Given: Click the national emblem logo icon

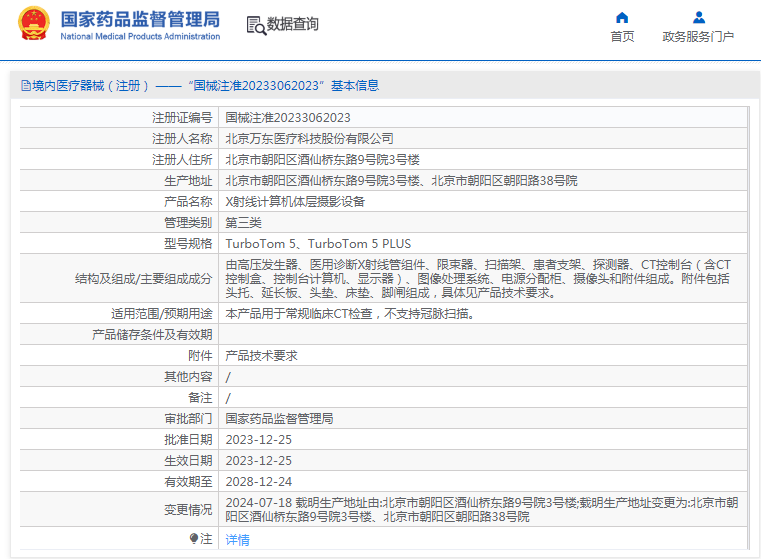Looking at the screenshot, I should coord(33,23).
